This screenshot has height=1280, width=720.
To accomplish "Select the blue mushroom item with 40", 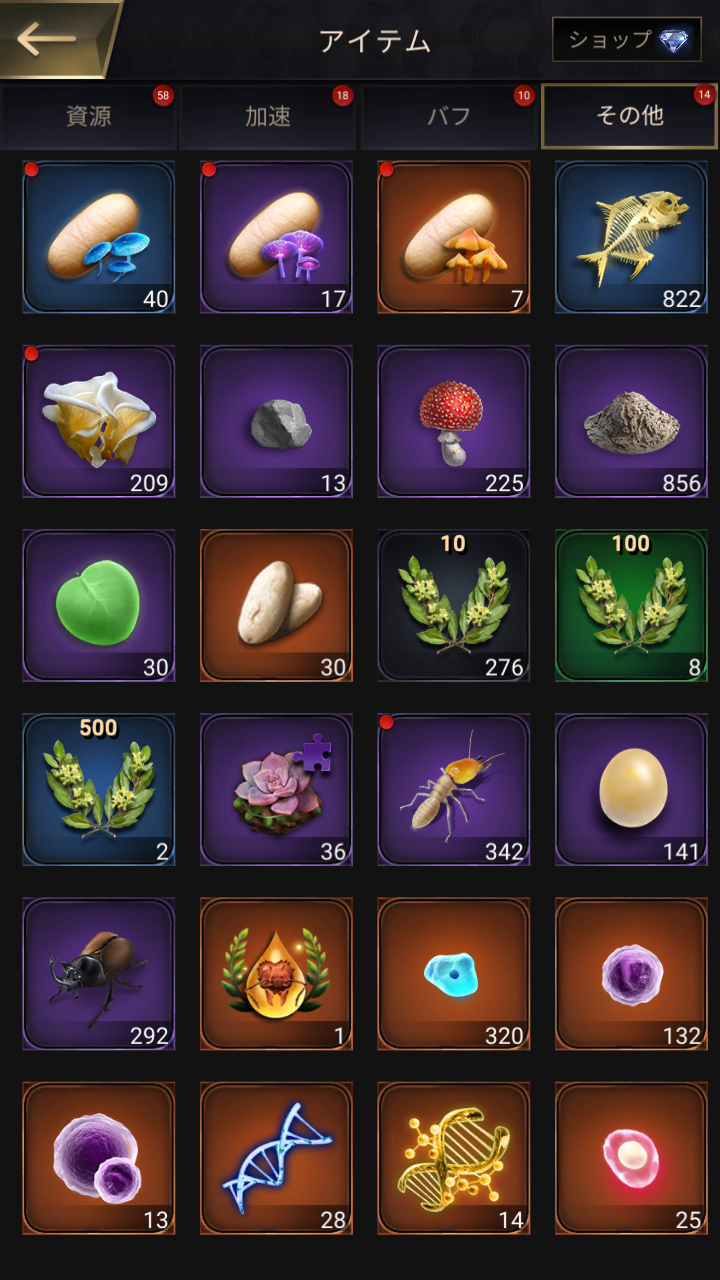I will click(99, 237).
